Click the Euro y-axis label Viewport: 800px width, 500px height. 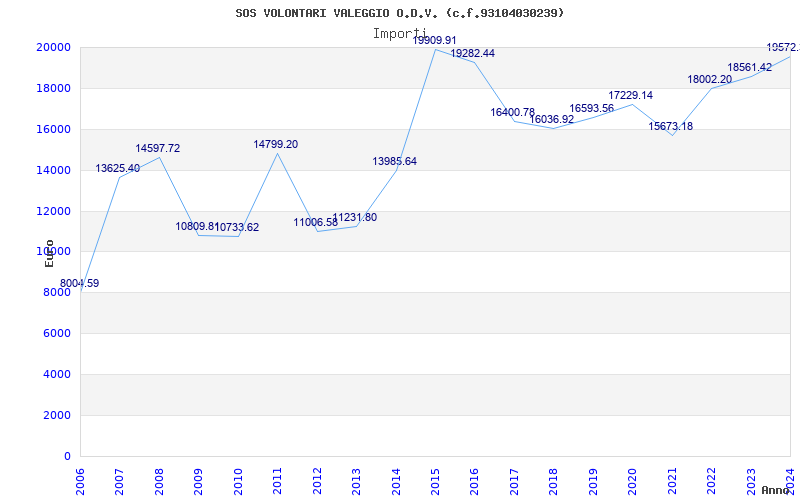(49, 253)
